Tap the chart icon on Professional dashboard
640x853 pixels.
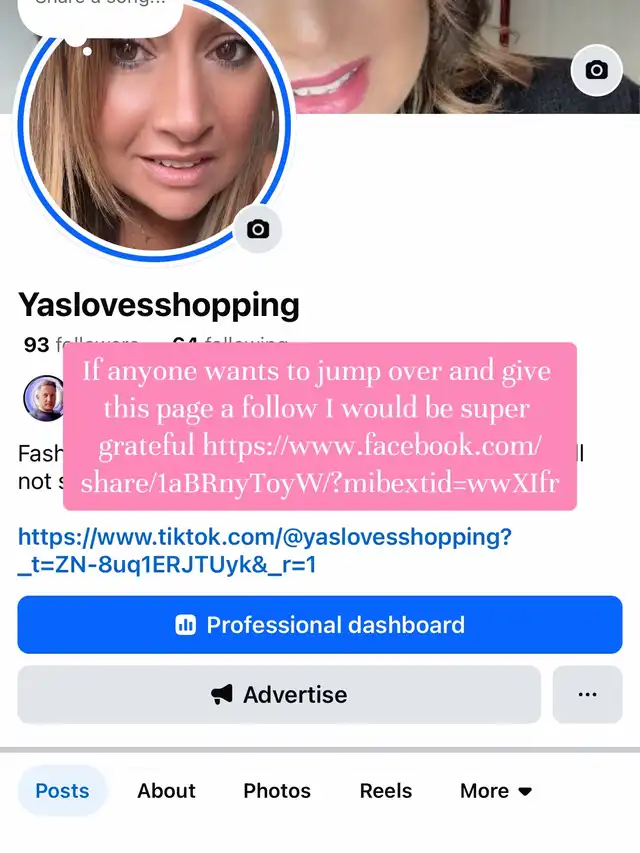(185, 625)
